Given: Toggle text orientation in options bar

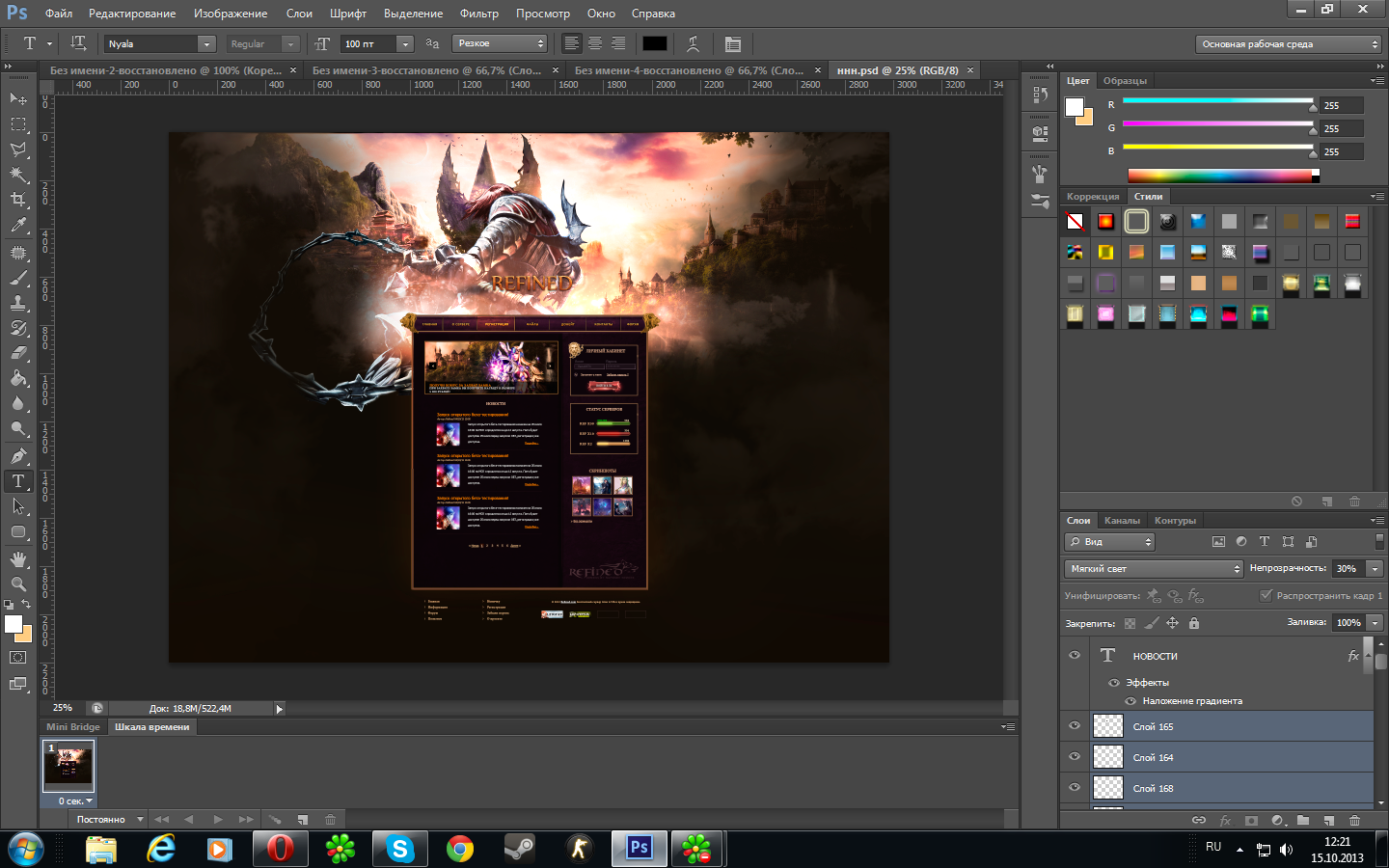Looking at the screenshot, I should pyautogui.click(x=79, y=43).
